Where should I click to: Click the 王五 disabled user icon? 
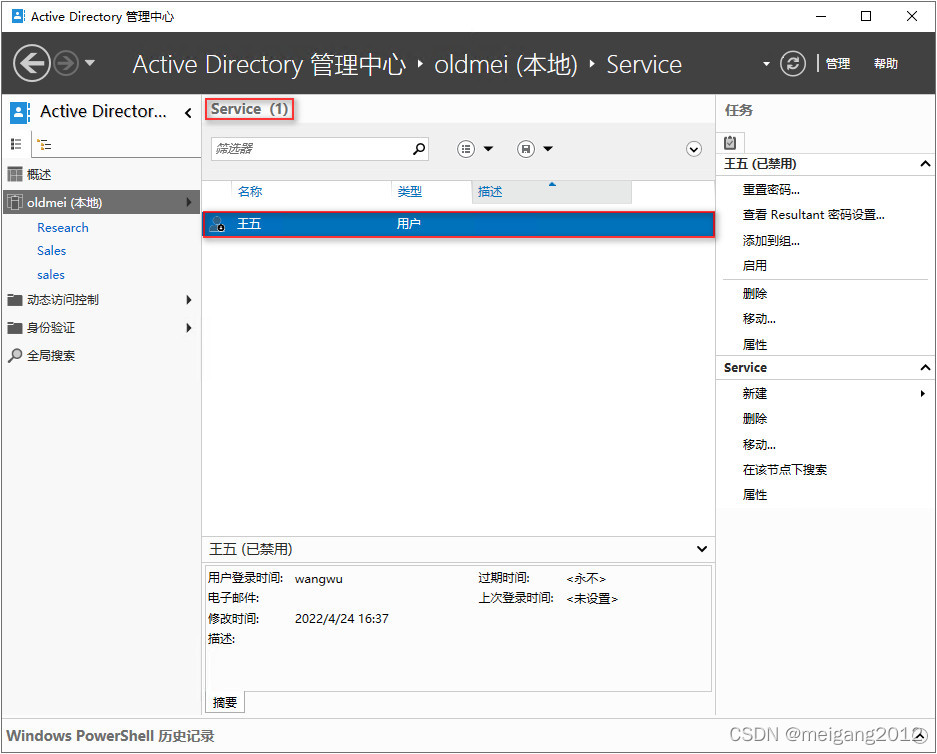coord(219,224)
